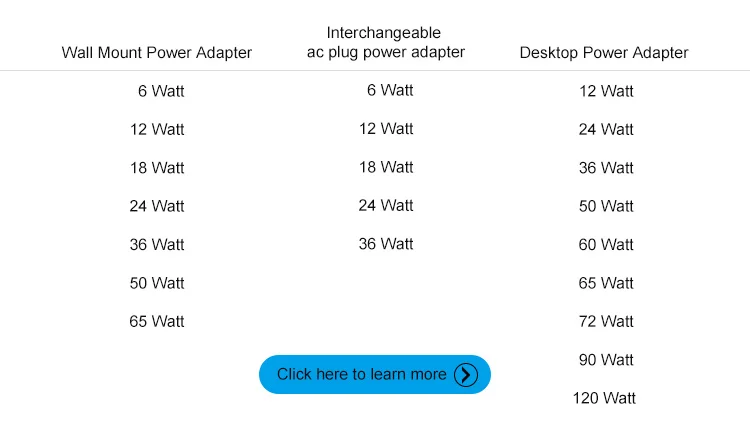Choose 120 Watt under Desktop Power Adapter
Image resolution: width=750 pixels, height=429 pixels.
[x=604, y=398]
